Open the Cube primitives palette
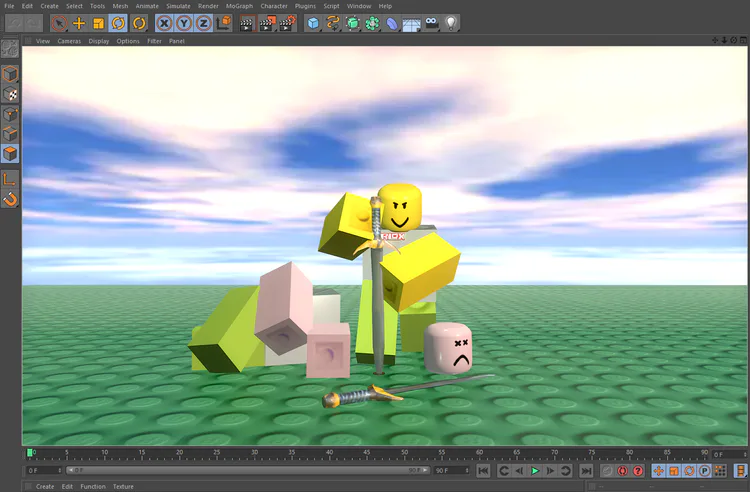The image size is (750, 492). 313,23
